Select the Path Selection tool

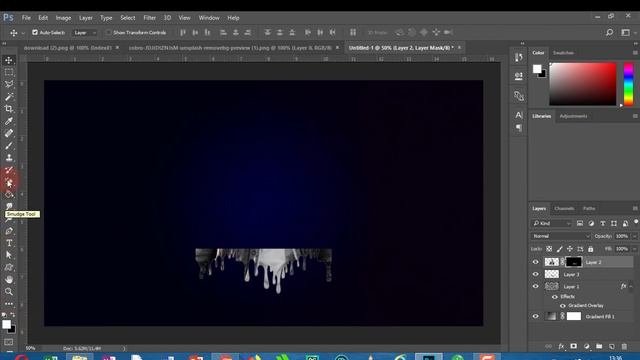pos(9,255)
